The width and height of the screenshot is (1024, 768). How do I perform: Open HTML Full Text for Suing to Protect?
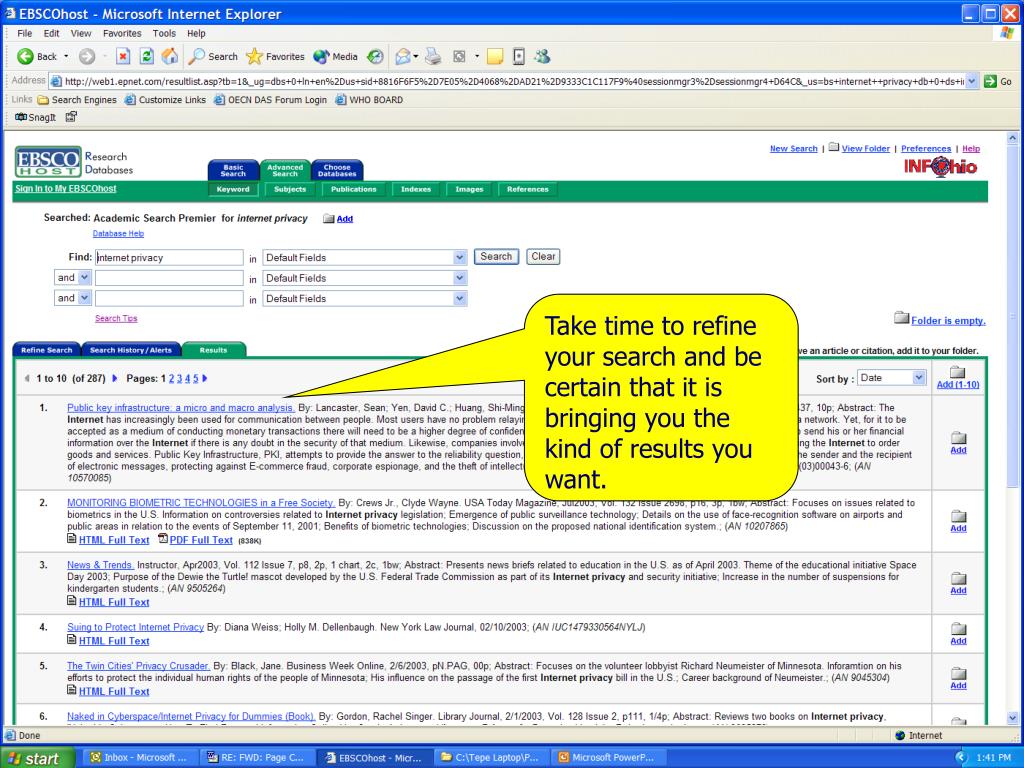[114, 641]
